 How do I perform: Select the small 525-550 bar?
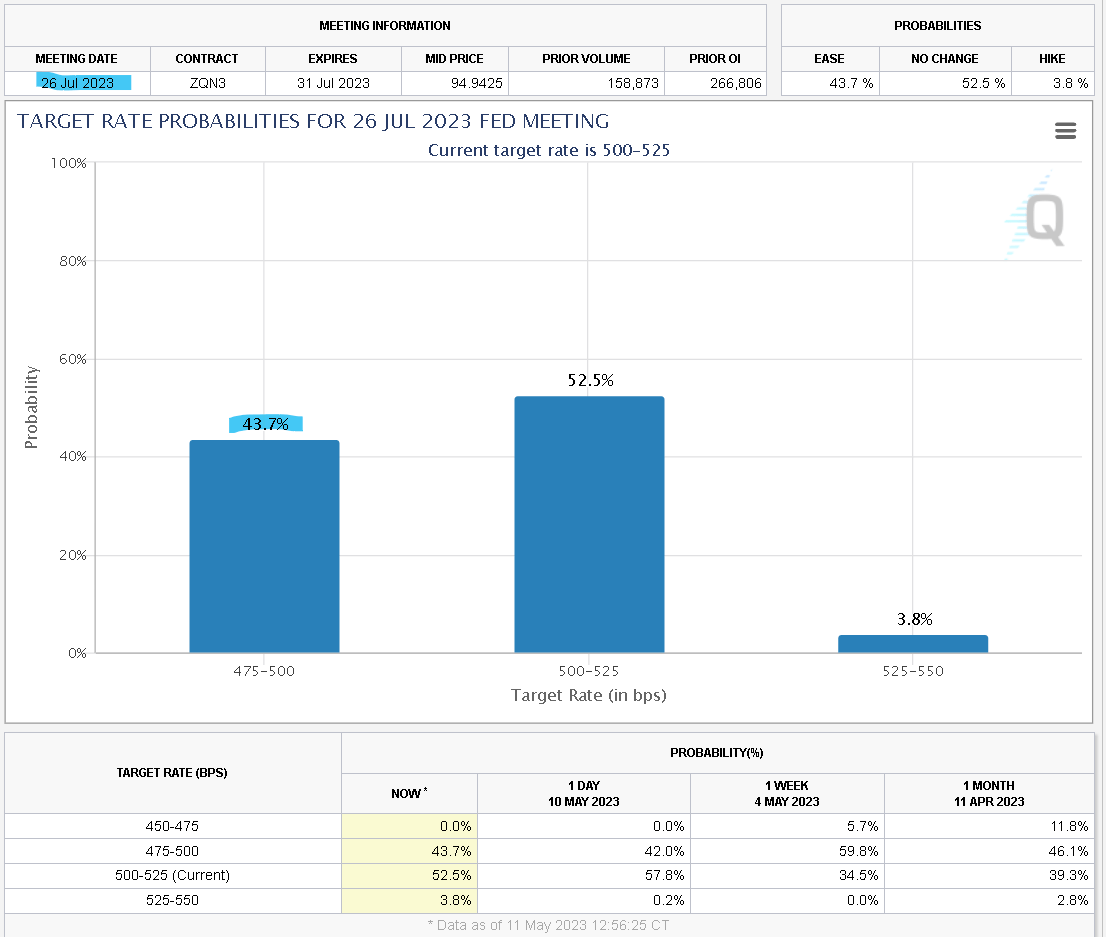(913, 643)
